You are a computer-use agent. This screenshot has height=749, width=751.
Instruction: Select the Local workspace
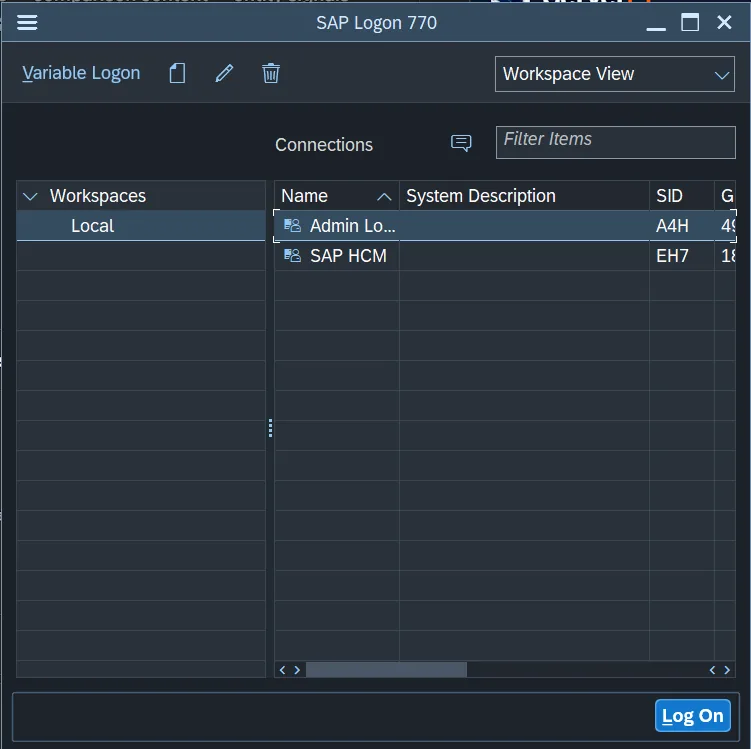(x=141, y=226)
